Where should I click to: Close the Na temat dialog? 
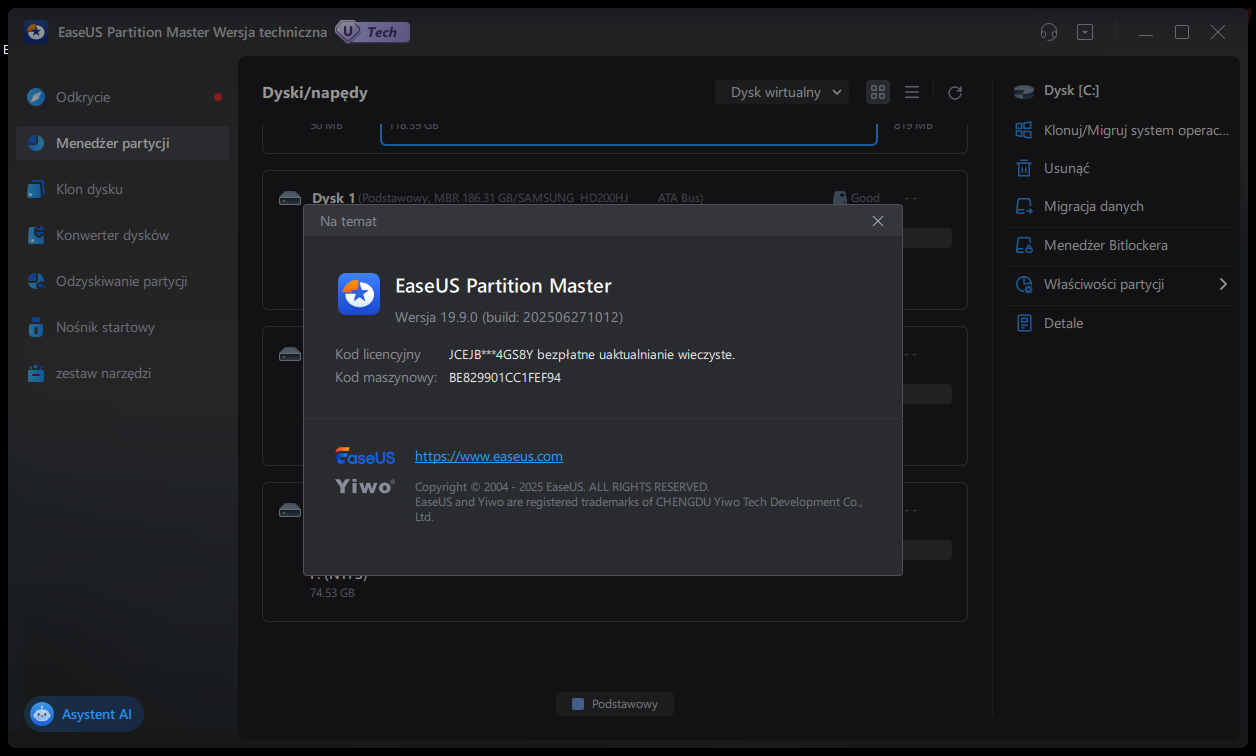(x=878, y=221)
